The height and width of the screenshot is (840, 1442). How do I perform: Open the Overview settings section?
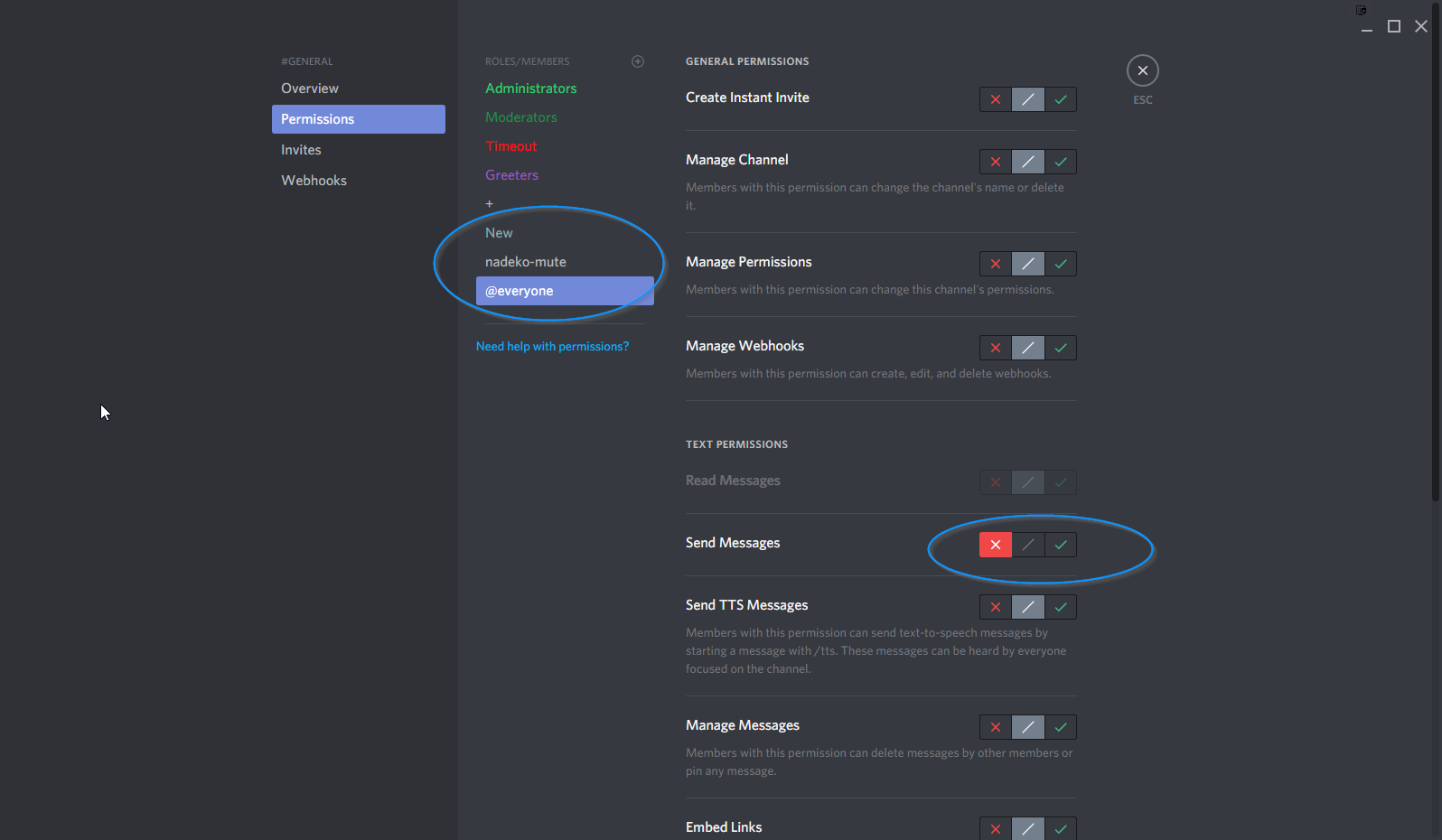(310, 89)
